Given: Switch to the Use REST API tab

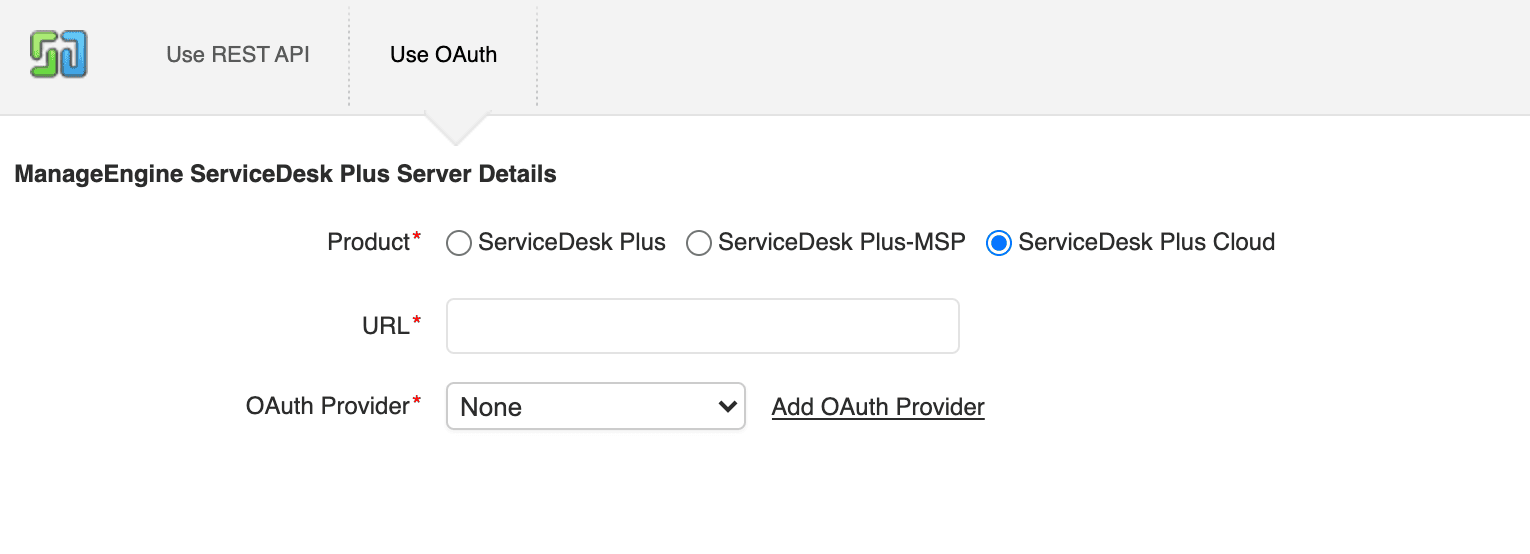Looking at the screenshot, I should 238,54.
